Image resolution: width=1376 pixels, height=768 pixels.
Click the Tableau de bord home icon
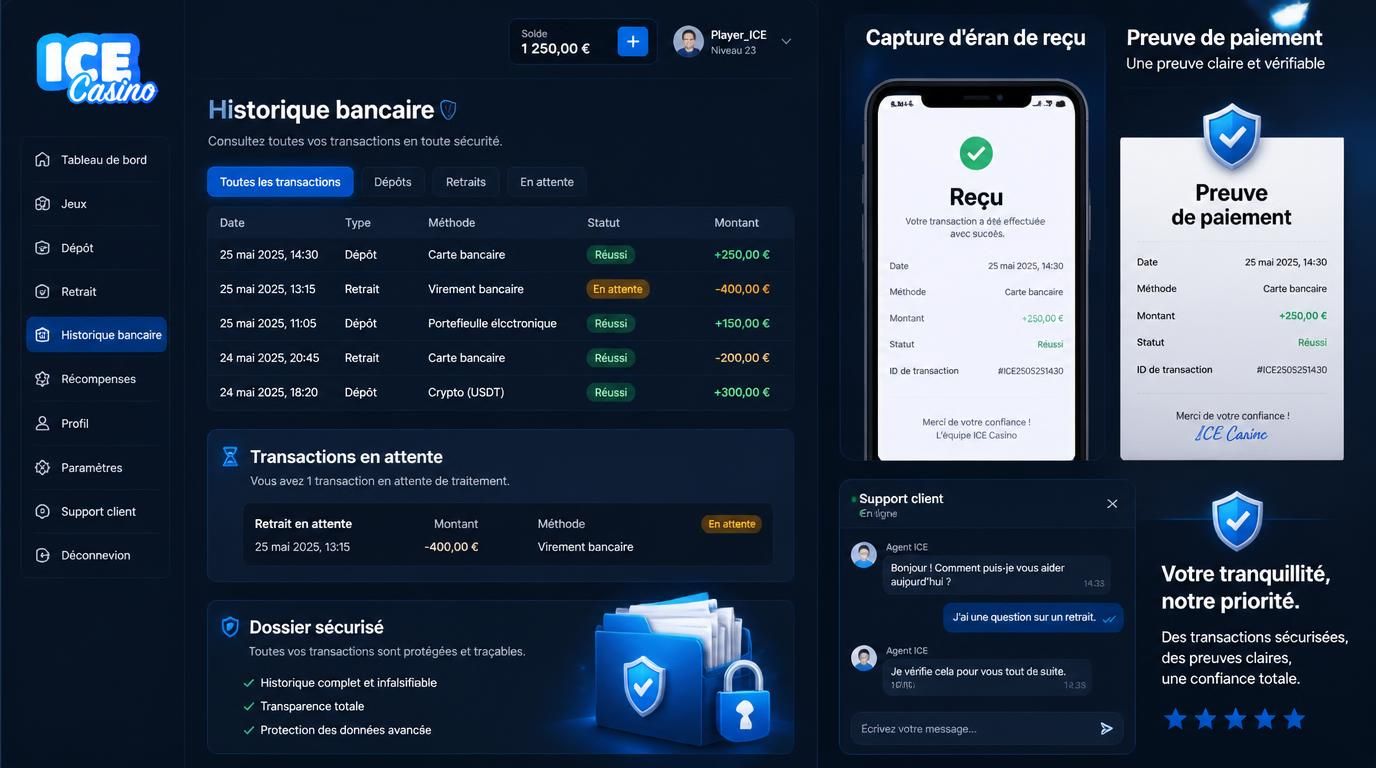coord(42,160)
